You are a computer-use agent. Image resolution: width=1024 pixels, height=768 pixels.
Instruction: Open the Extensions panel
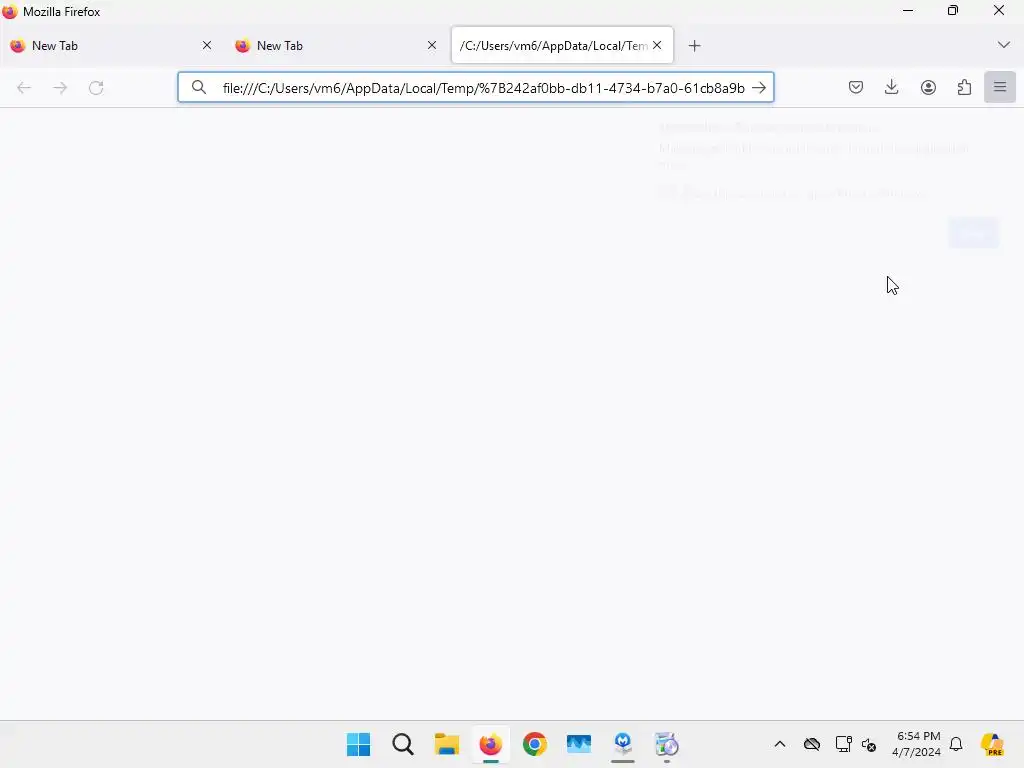964,88
